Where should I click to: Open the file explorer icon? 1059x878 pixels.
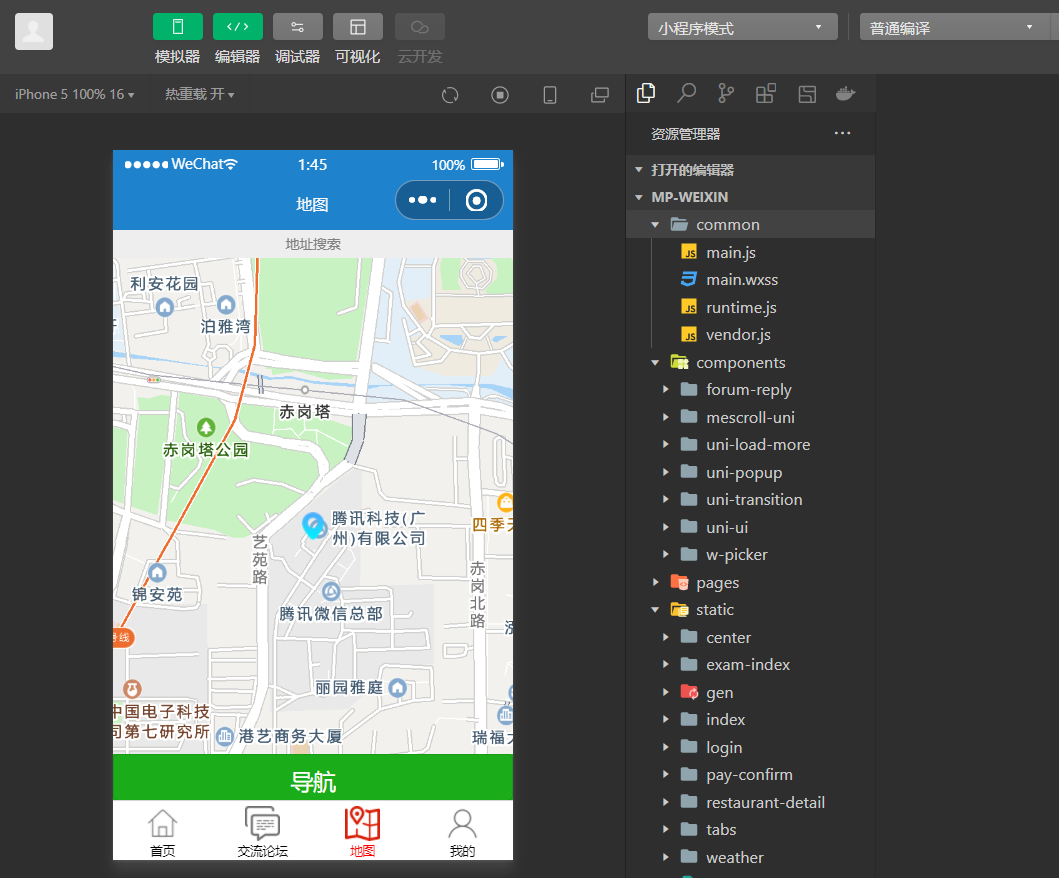click(646, 93)
